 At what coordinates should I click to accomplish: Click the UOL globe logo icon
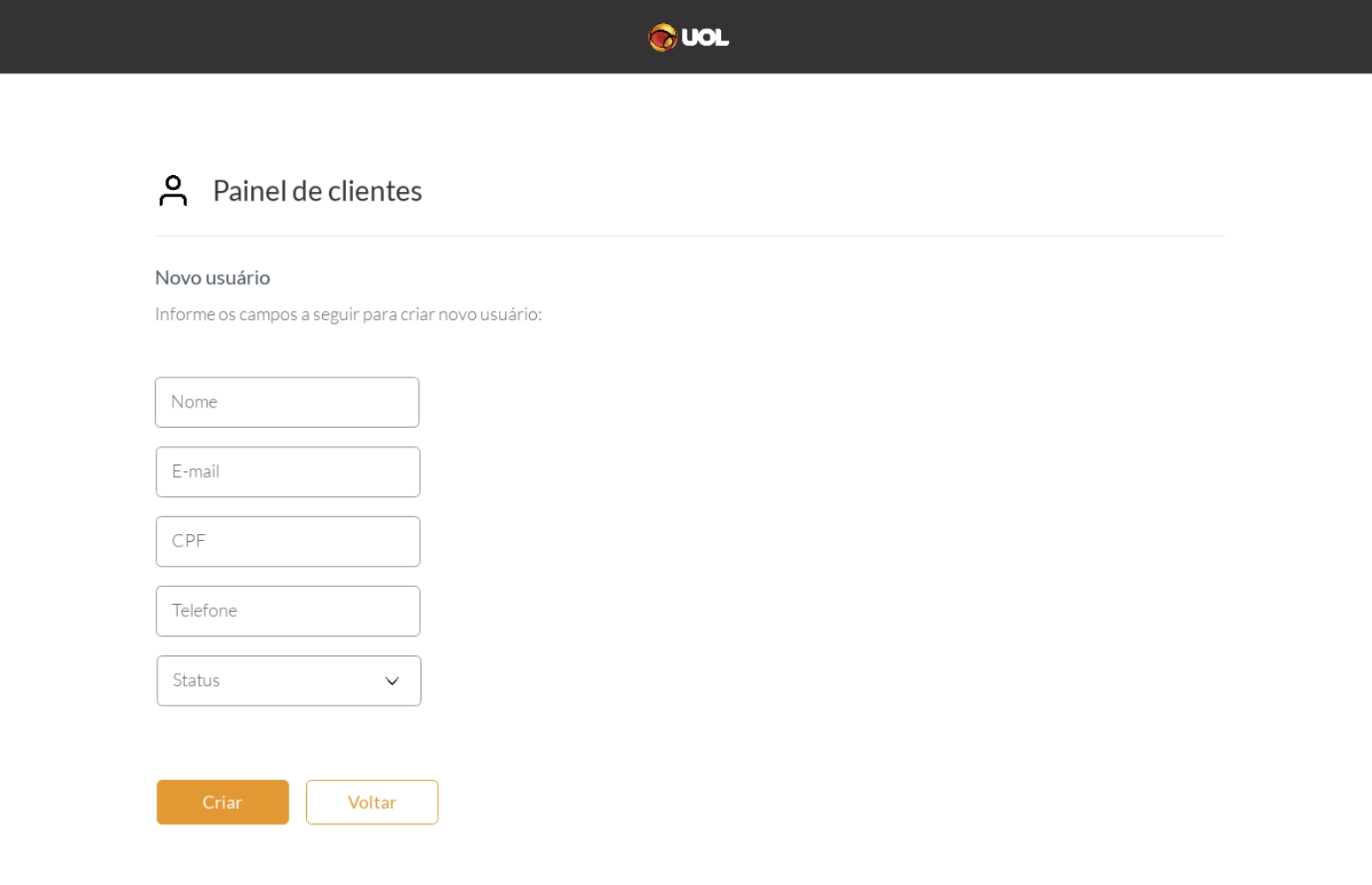click(662, 37)
